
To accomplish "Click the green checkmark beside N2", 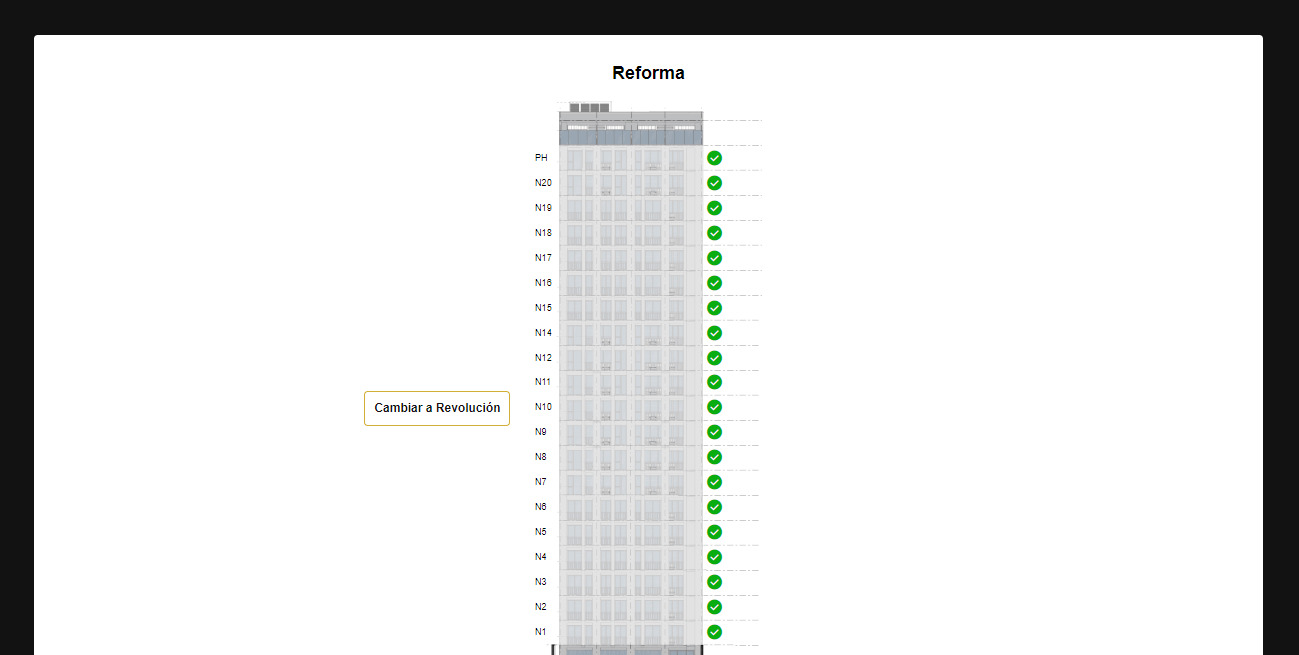I will [714, 607].
